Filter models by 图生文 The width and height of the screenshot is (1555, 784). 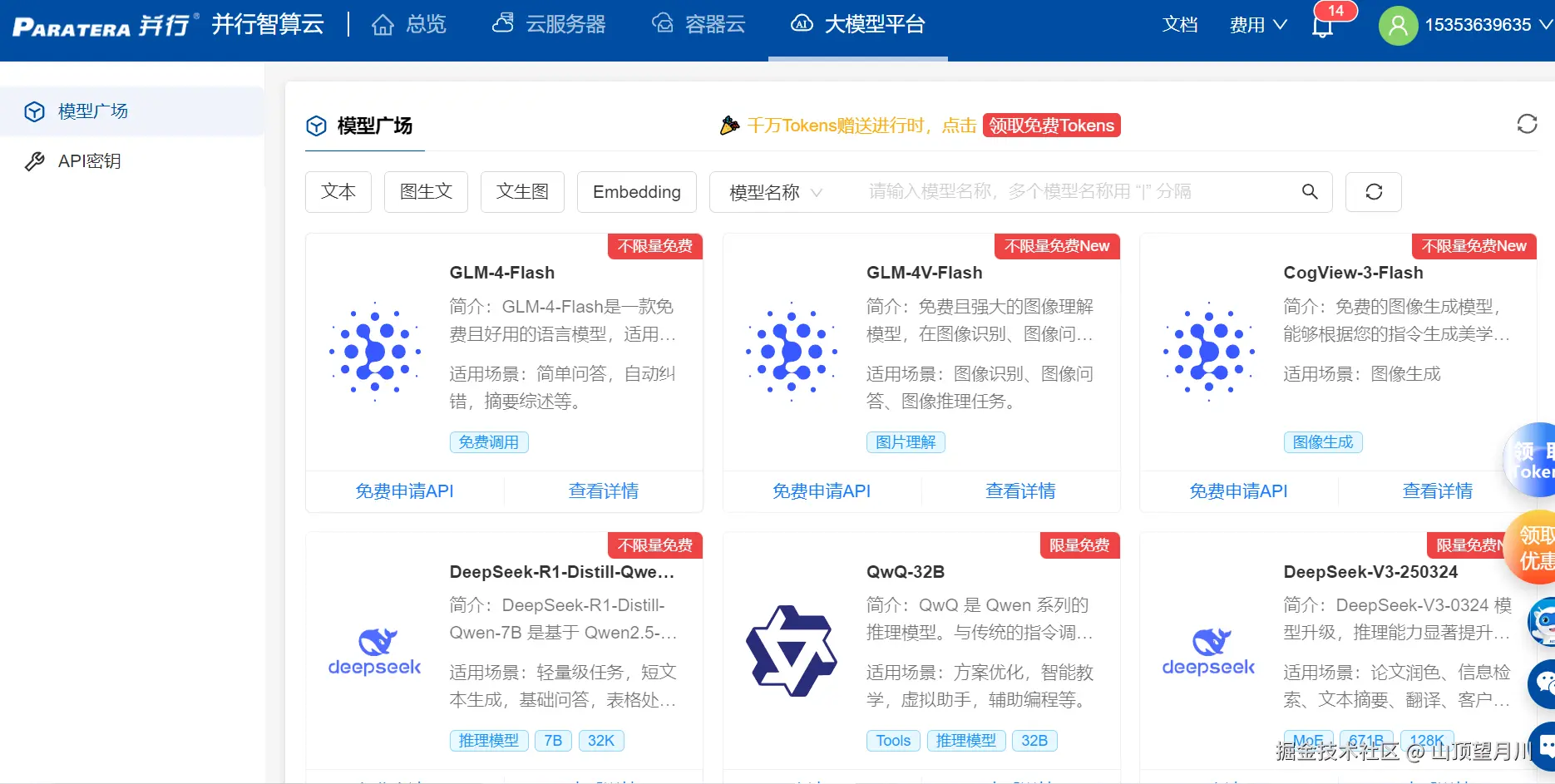click(x=426, y=192)
